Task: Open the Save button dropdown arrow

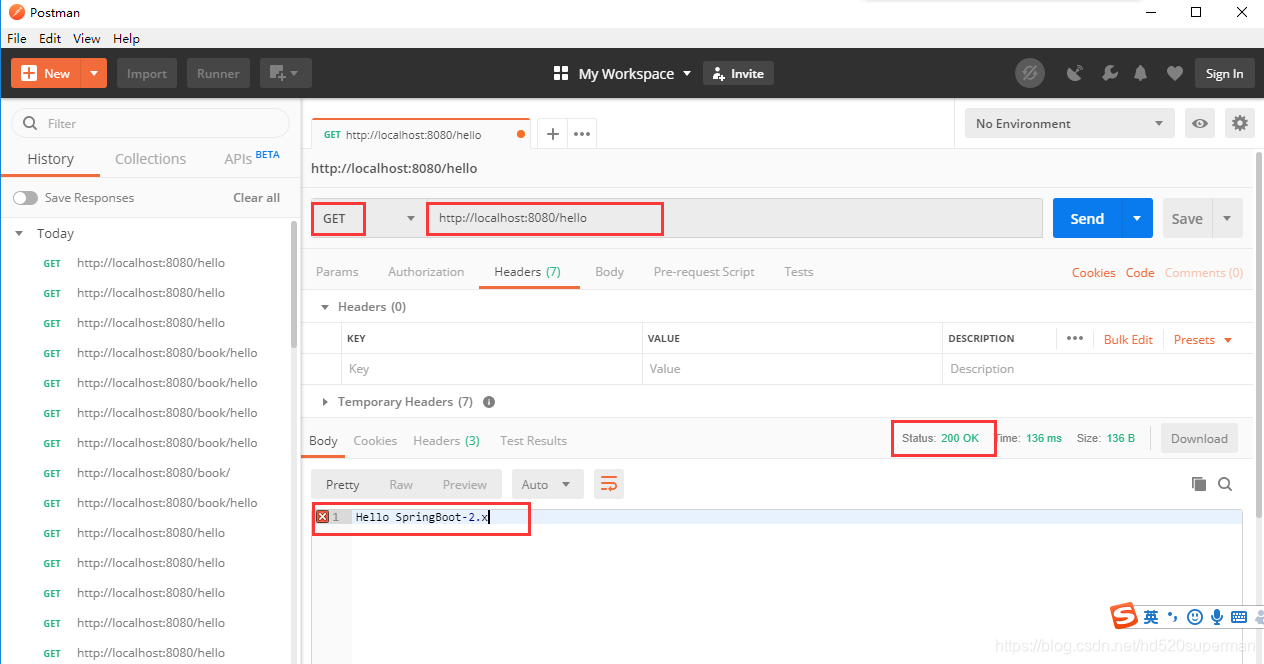Action: (x=1227, y=218)
